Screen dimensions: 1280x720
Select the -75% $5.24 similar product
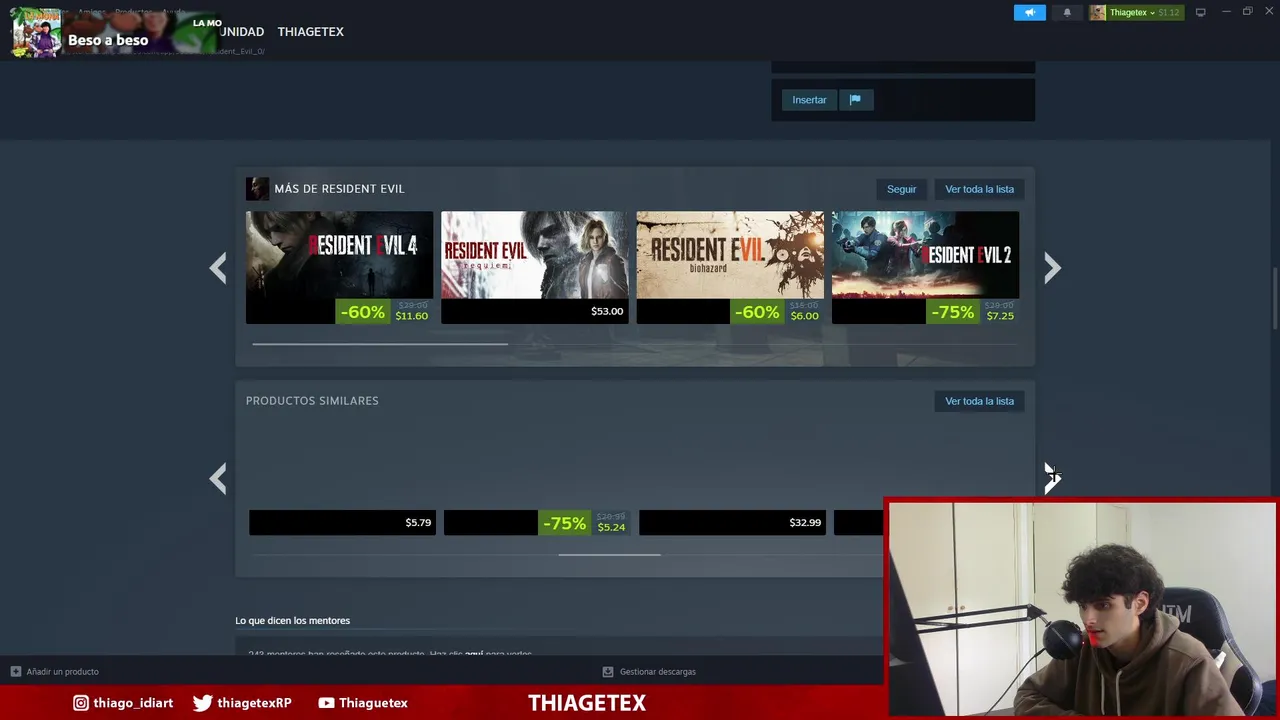[x=537, y=522]
